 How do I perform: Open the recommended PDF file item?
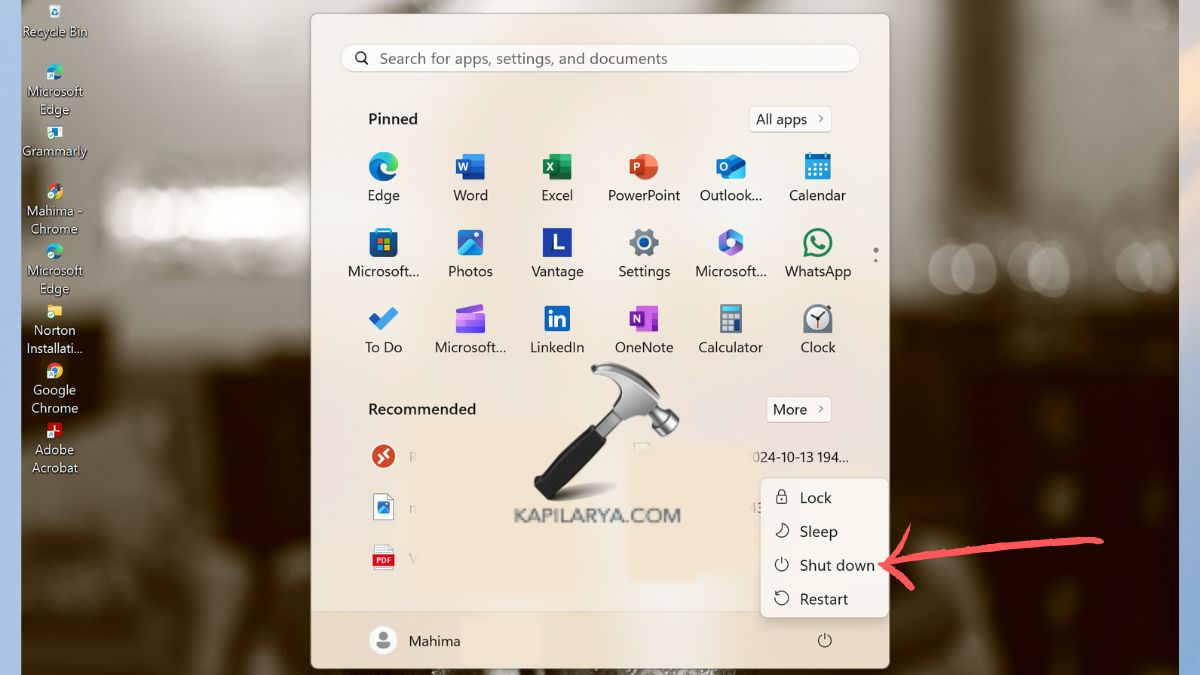click(x=383, y=558)
